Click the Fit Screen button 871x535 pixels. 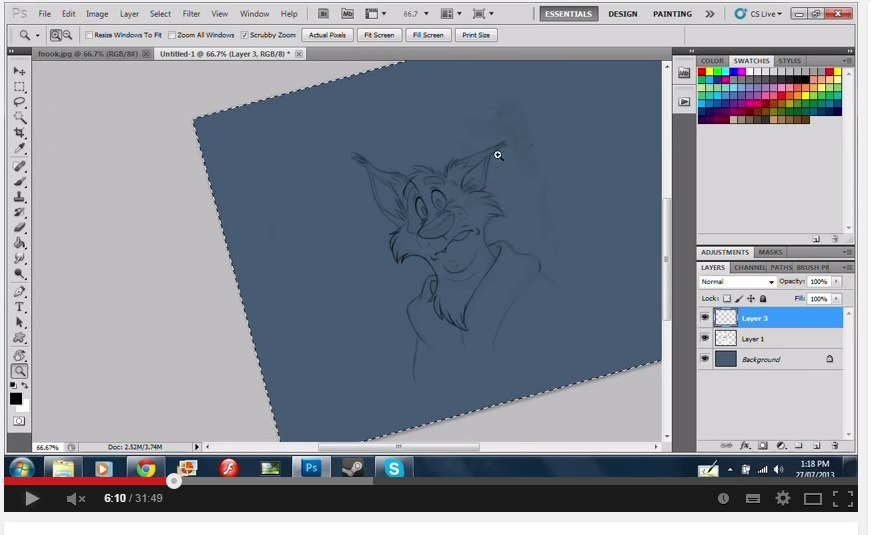pyautogui.click(x=379, y=35)
